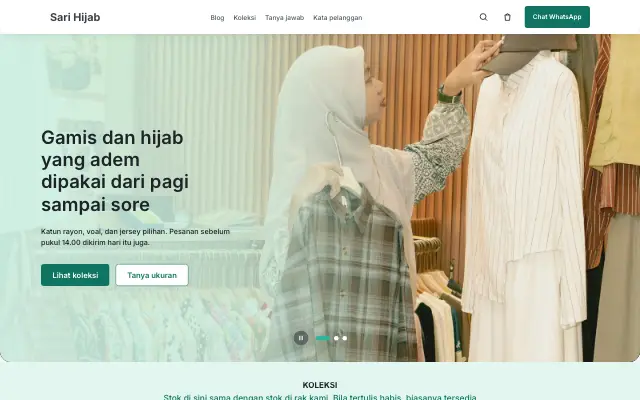Go to the third slide dot
This screenshot has height=400, width=640.
344,338
